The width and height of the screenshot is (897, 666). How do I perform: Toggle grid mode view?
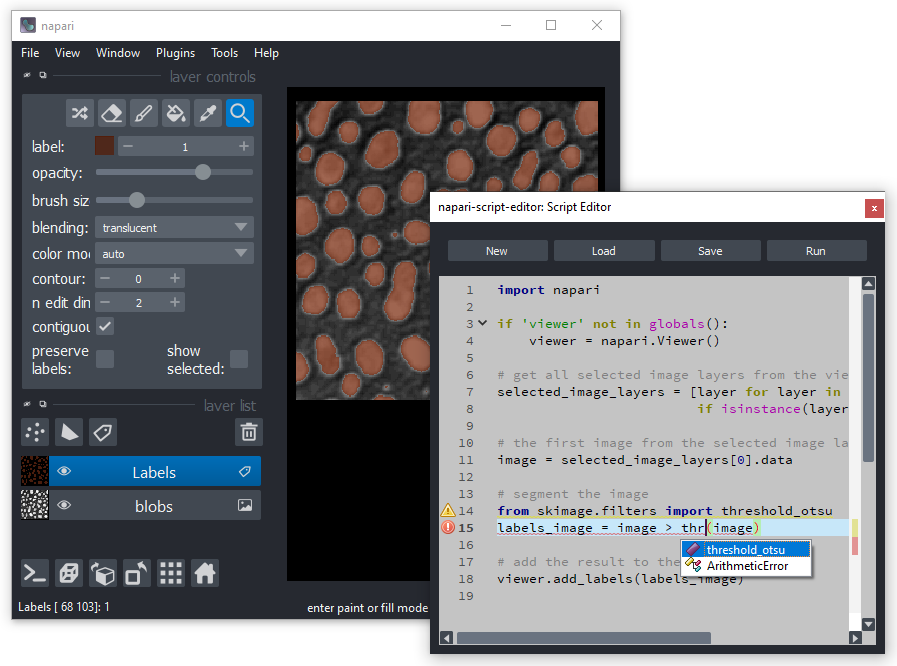coord(170,573)
